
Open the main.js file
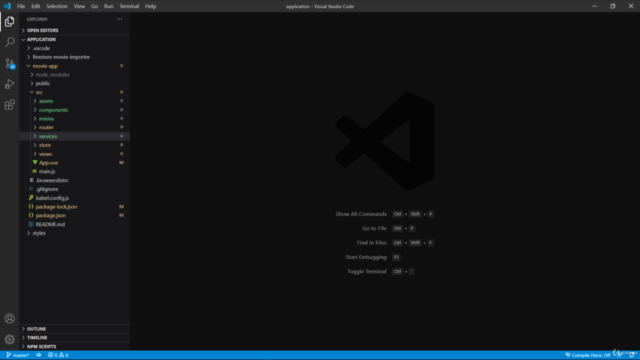click(x=75, y=171)
